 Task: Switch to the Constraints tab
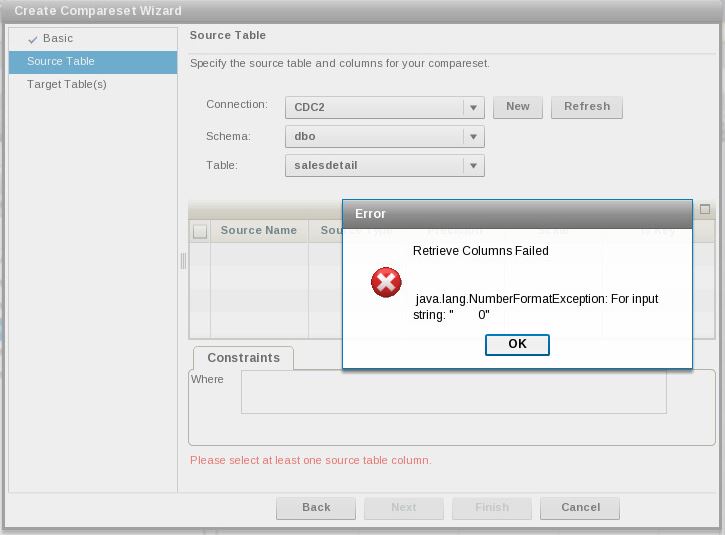(243, 358)
